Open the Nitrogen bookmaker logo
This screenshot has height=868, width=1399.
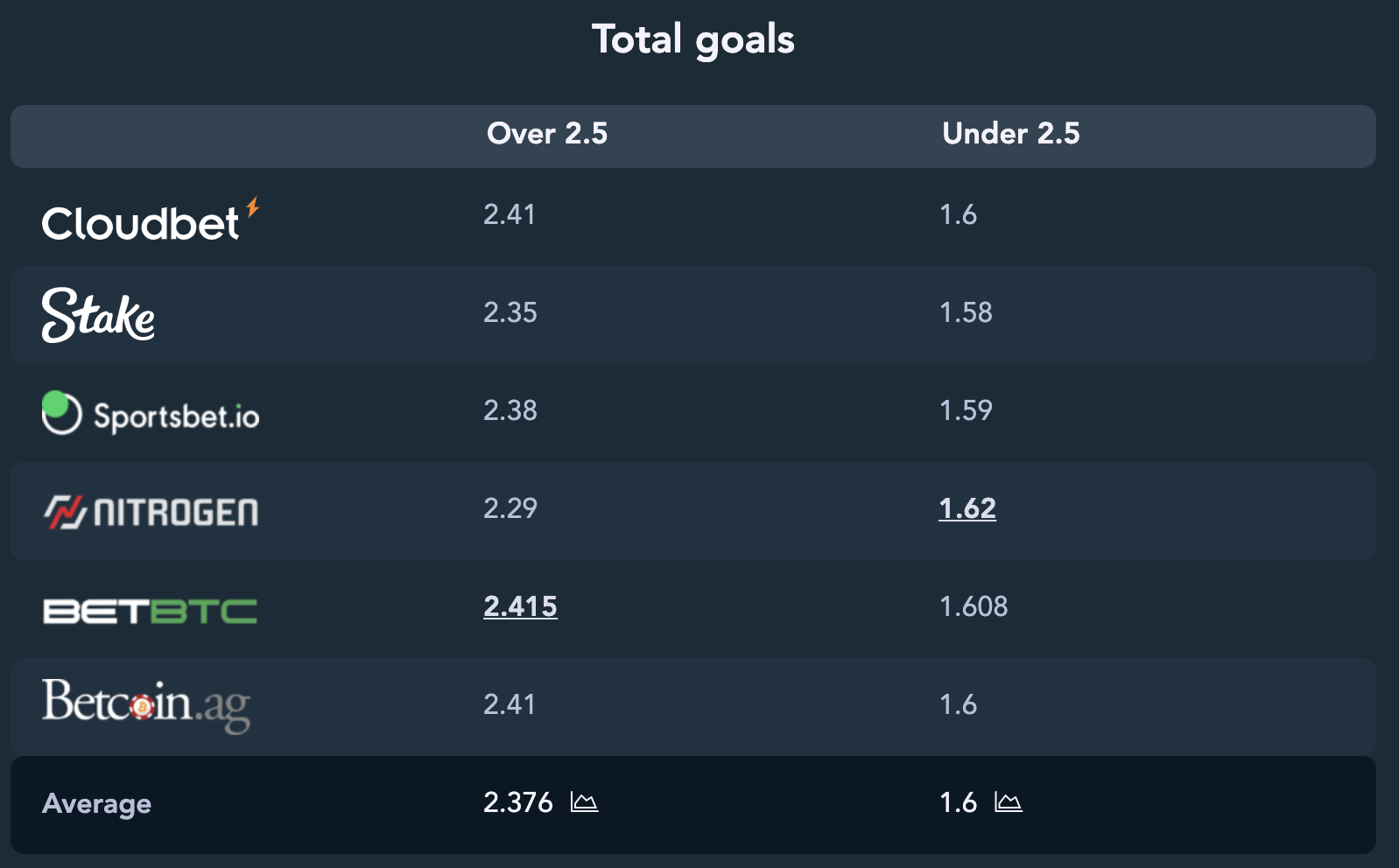[x=151, y=512]
